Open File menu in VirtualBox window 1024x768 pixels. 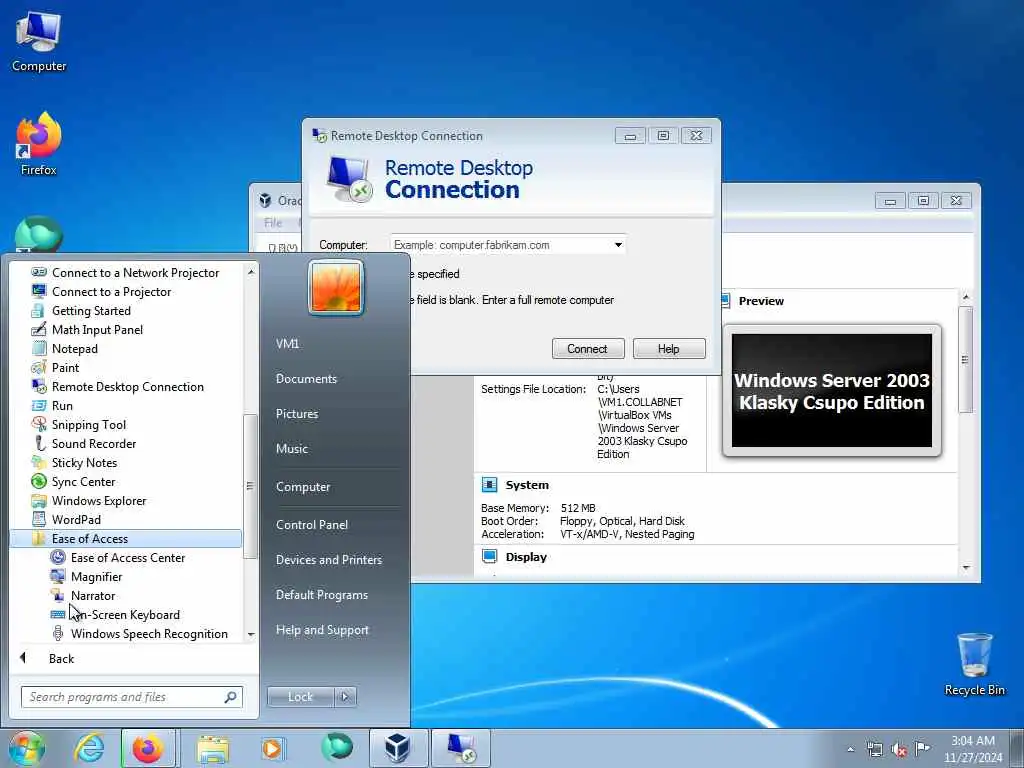point(273,223)
